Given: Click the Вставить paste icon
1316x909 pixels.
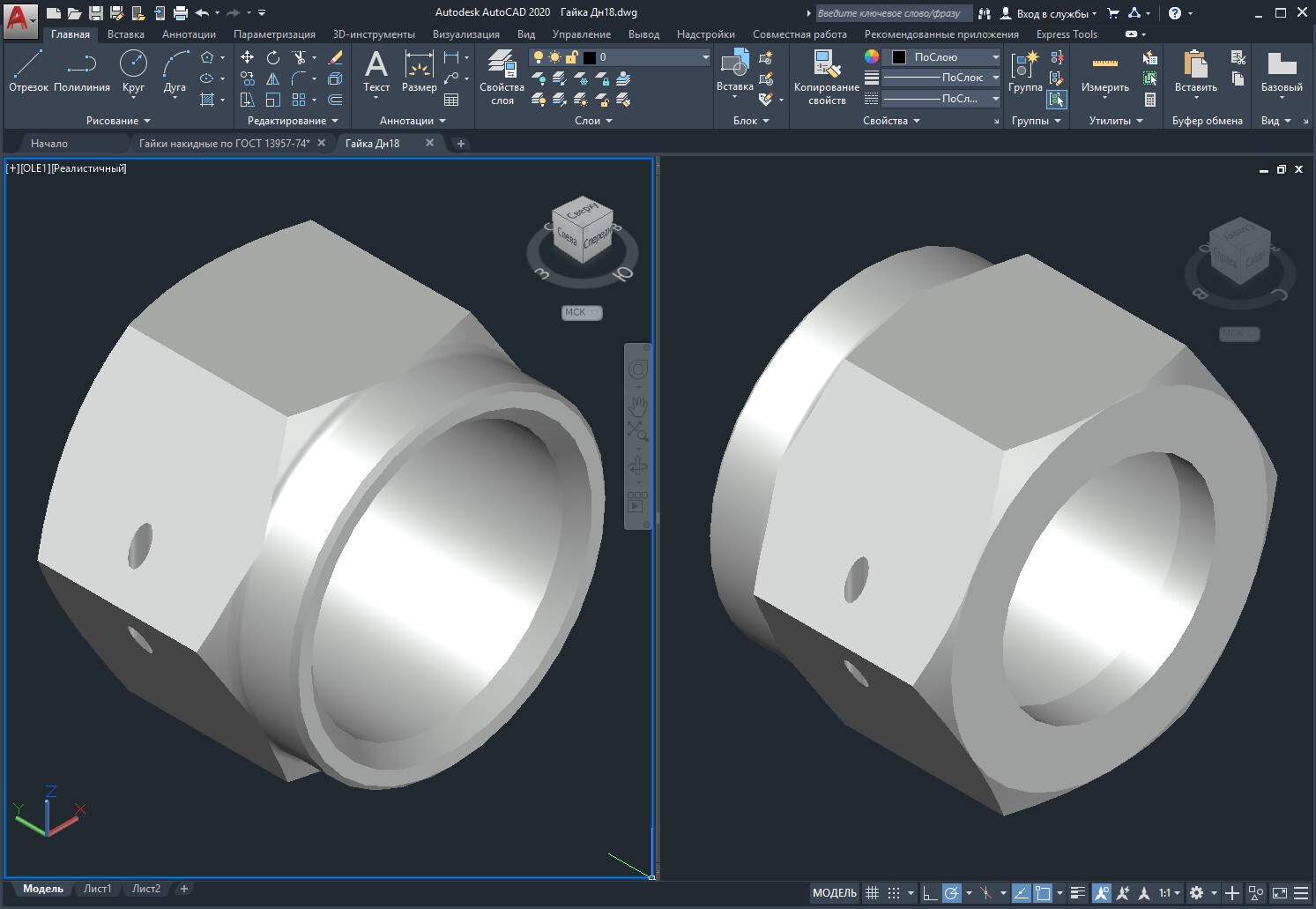Looking at the screenshot, I should 1196,71.
